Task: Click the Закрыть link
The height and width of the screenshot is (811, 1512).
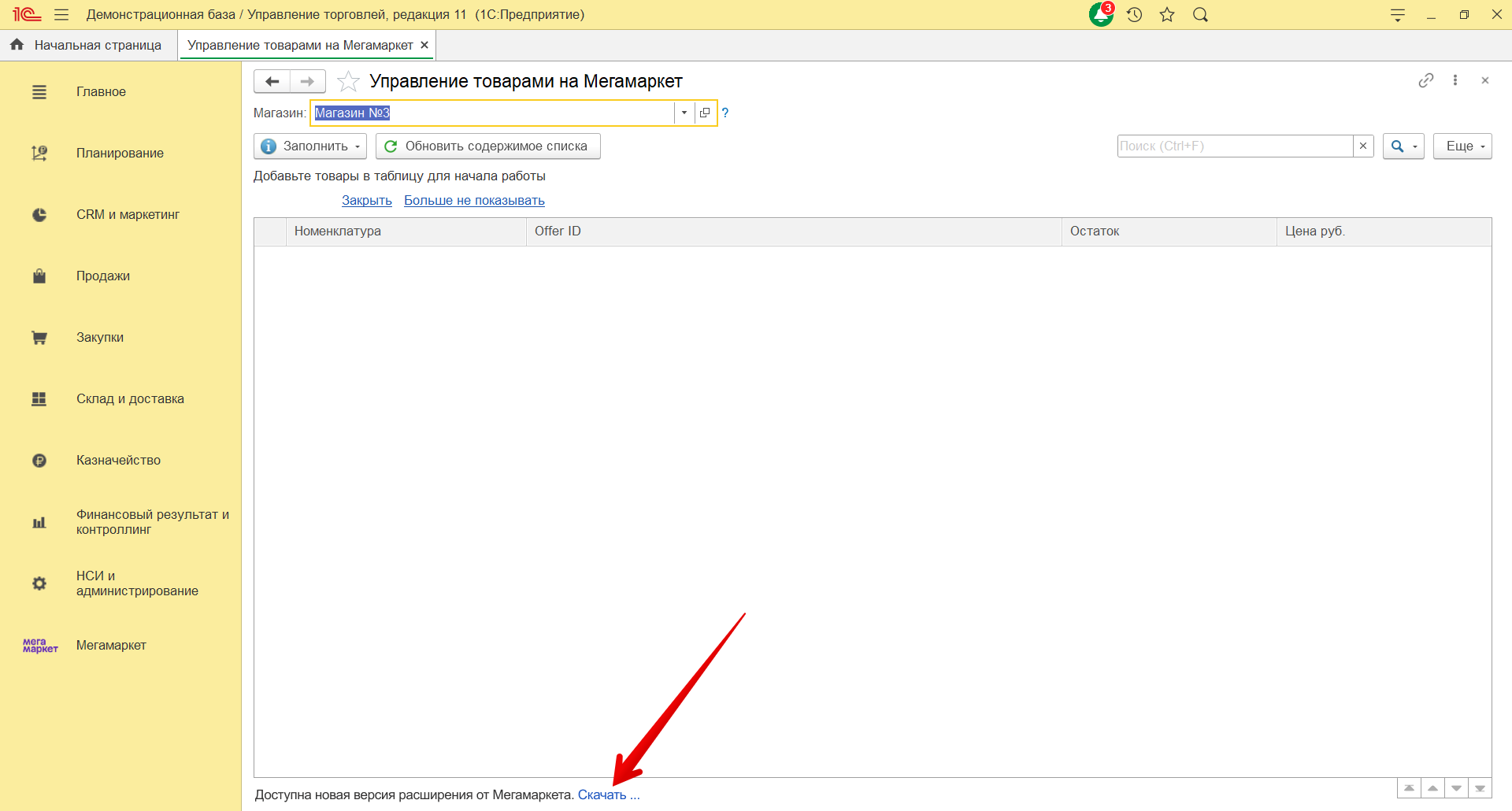Action: pos(367,201)
